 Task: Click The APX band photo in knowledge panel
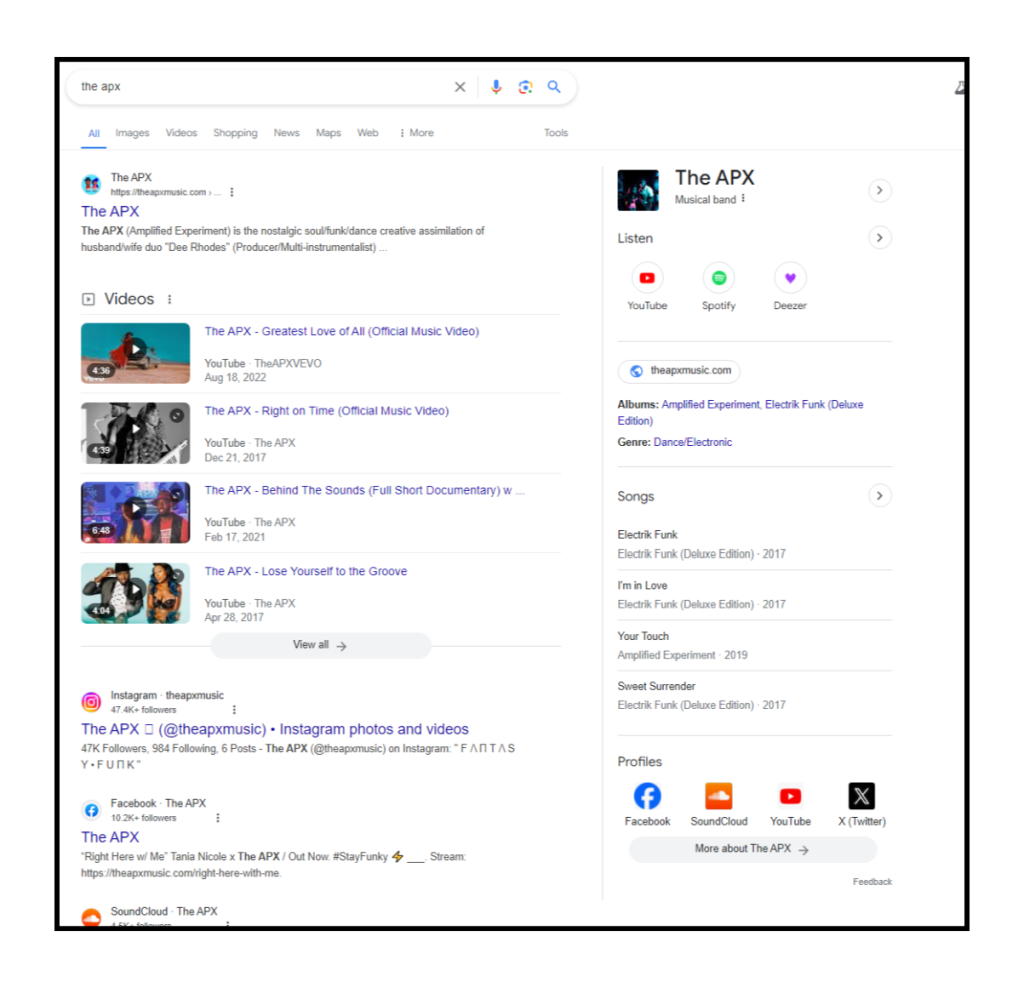pos(638,190)
